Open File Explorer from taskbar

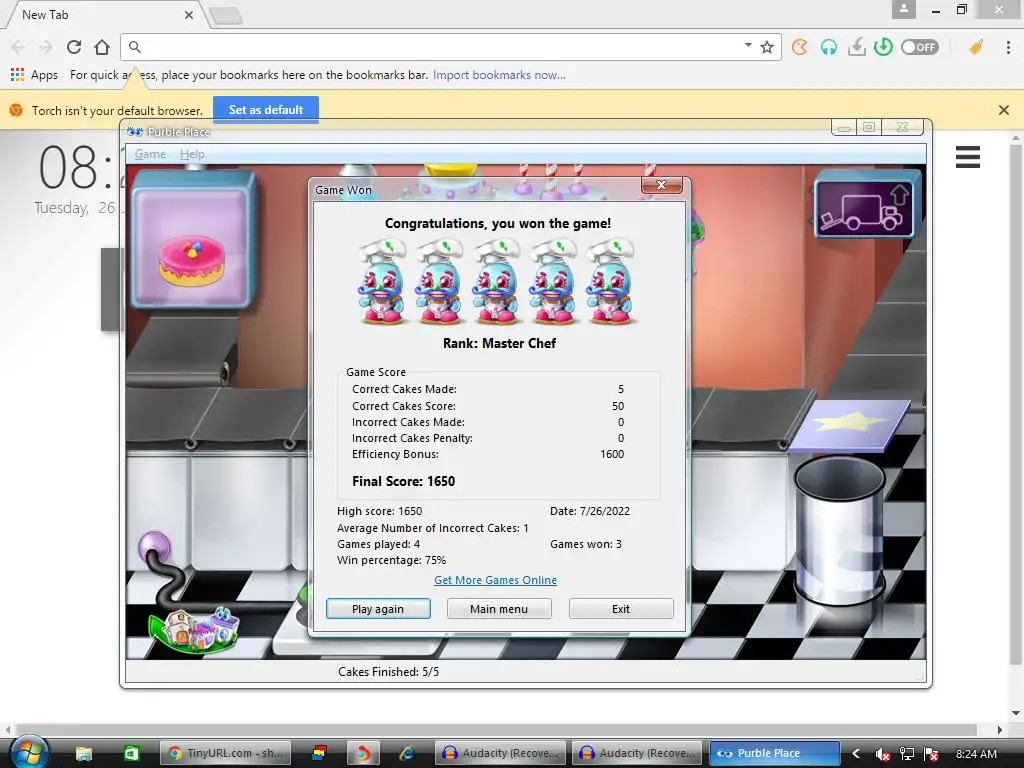pos(84,753)
